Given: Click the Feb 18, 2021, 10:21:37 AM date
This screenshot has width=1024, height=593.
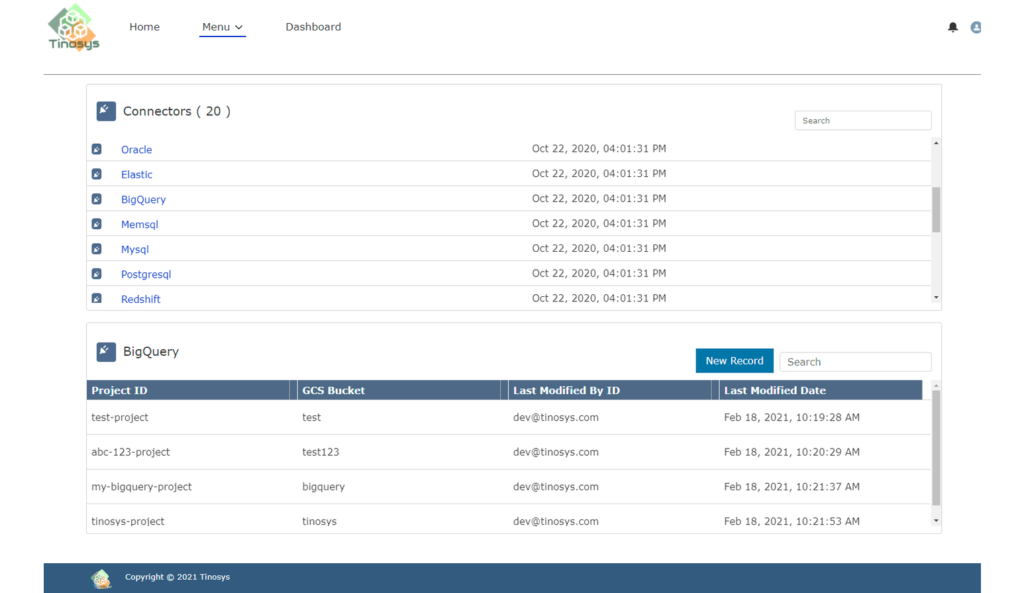Looking at the screenshot, I should 792,487.
